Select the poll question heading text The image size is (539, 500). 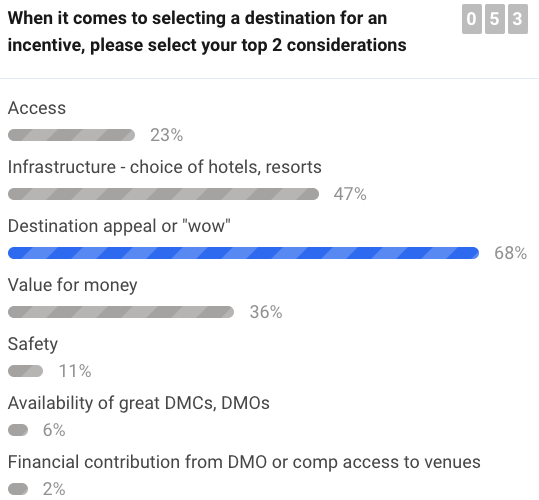(x=207, y=32)
